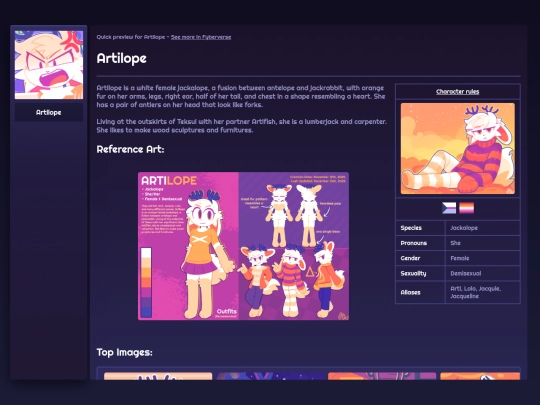Select the Artilope name label in sidebar
Image resolution: width=540 pixels, height=405 pixels.
coord(49,112)
